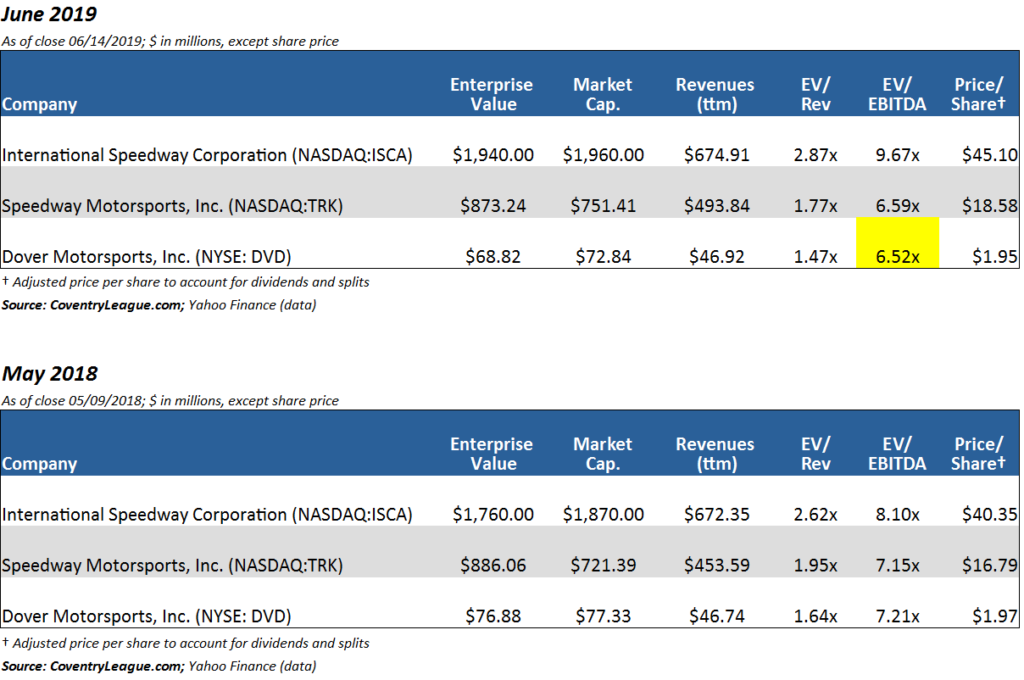Click the 1.47x EV/Rev value
The width and height of the screenshot is (1024, 680).
click(x=816, y=257)
